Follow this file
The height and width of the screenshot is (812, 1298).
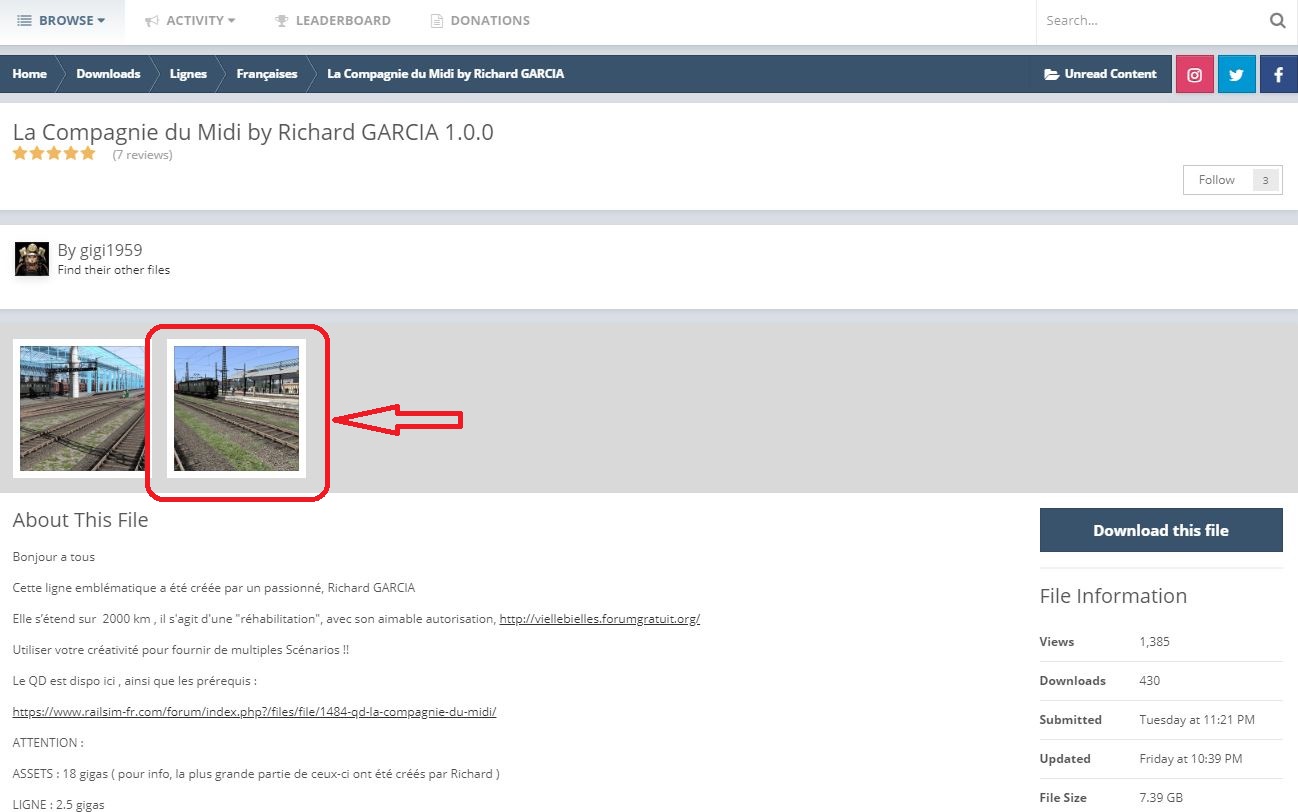coord(1217,180)
